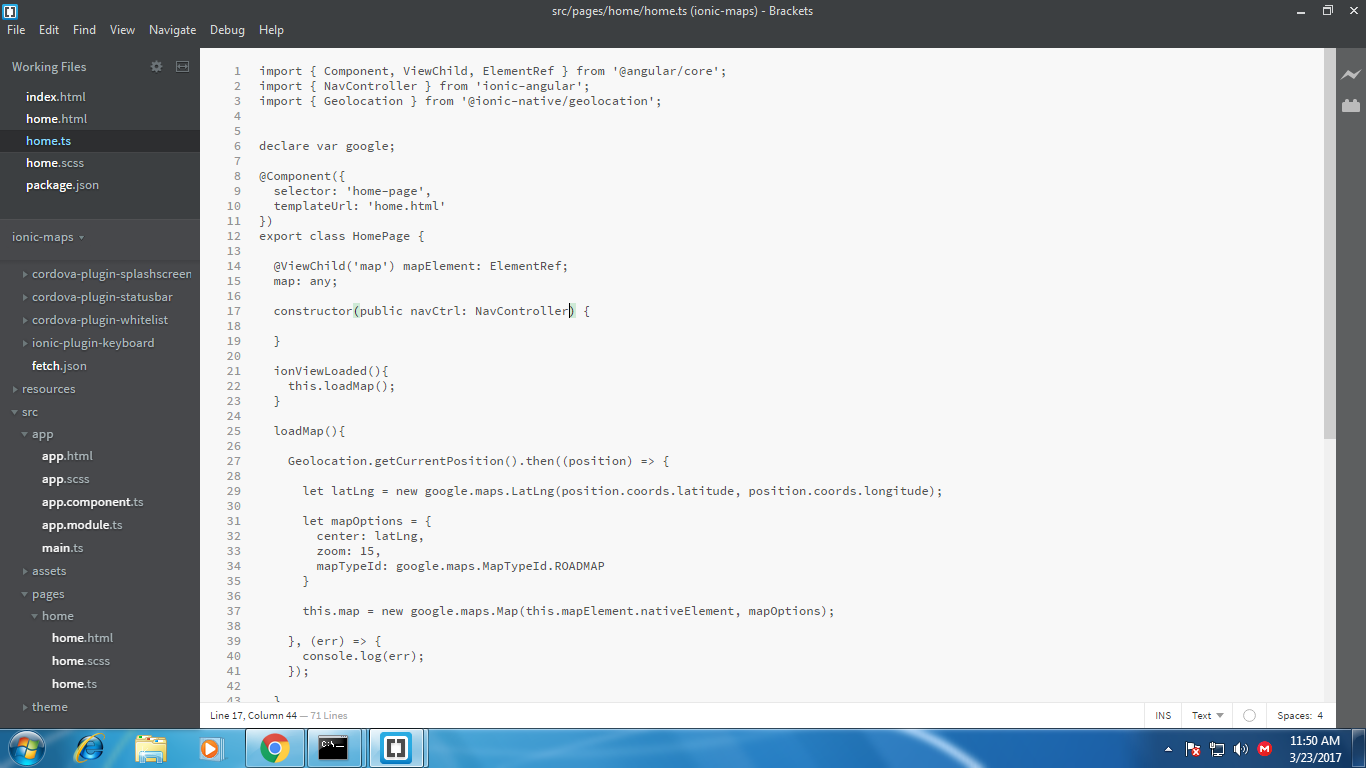Expand ionic-plugin-keyboard folder
1366x768 pixels.
tap(89, 343)
